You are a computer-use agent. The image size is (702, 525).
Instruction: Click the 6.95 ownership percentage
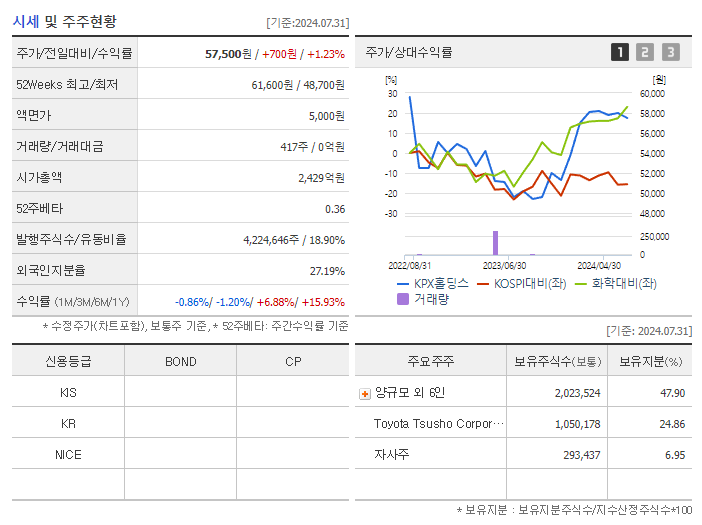click(x=675, y=455)
